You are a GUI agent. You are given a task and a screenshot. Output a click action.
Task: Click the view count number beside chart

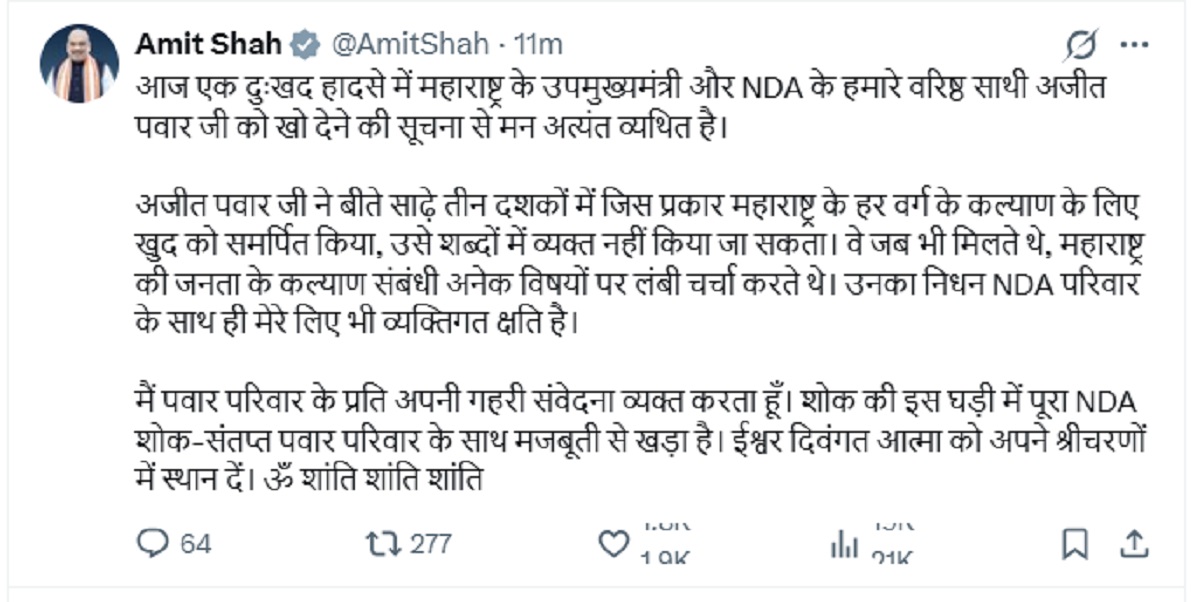tap(893, 544)
